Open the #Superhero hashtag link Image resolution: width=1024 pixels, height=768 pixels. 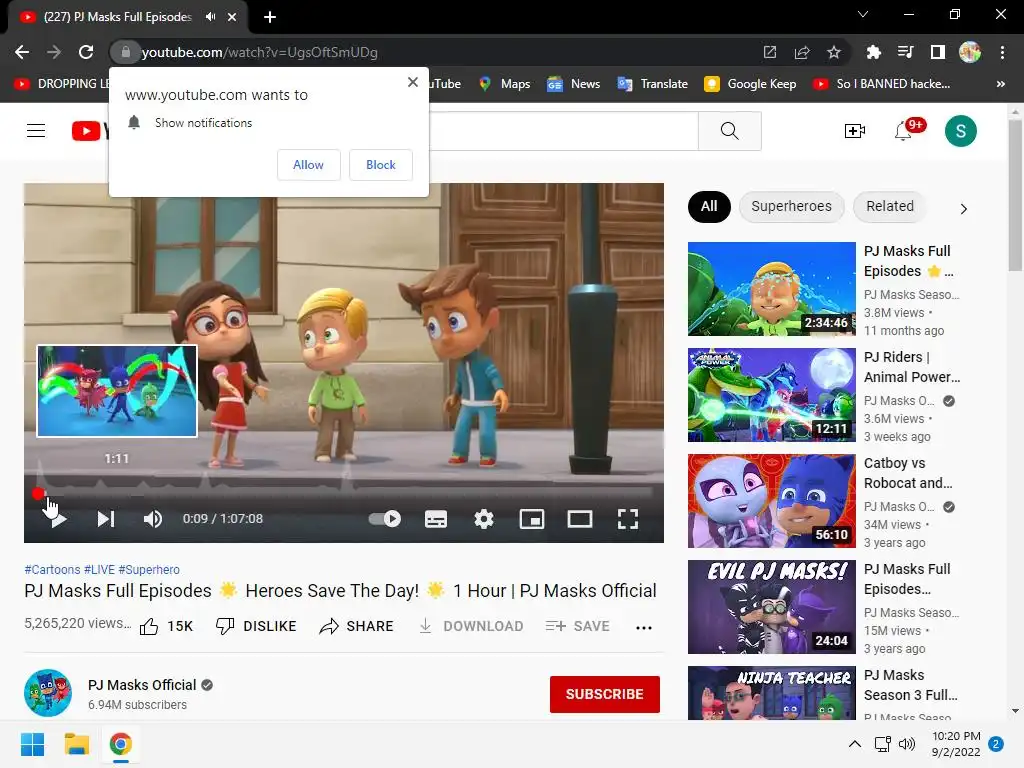(149, 569)
